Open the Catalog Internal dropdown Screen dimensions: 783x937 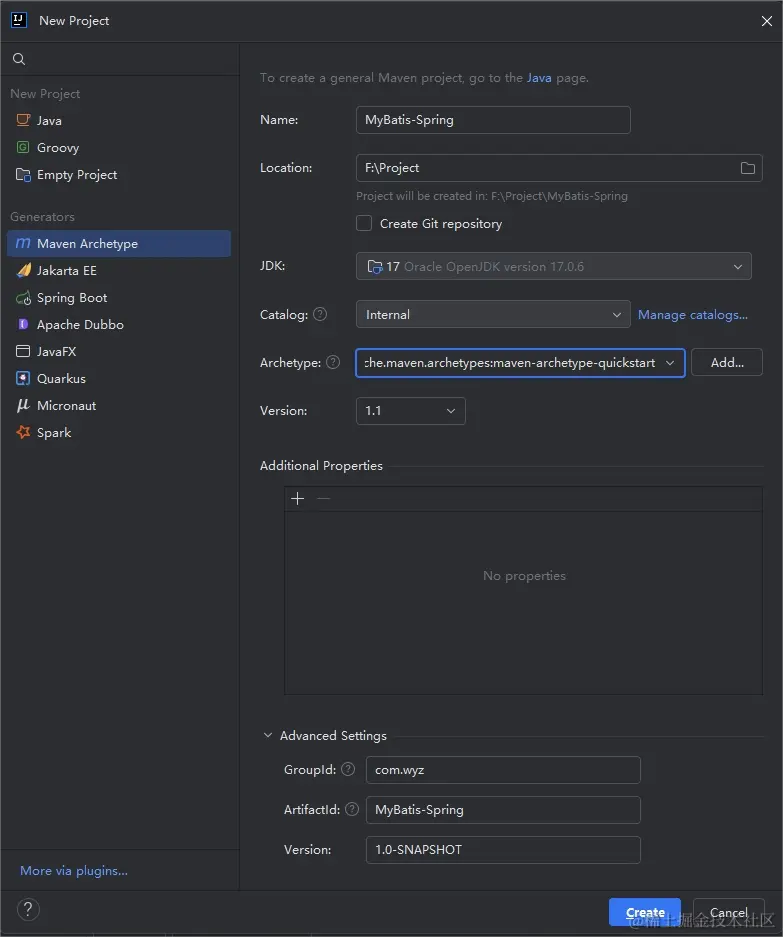click(x=493, y=314)
